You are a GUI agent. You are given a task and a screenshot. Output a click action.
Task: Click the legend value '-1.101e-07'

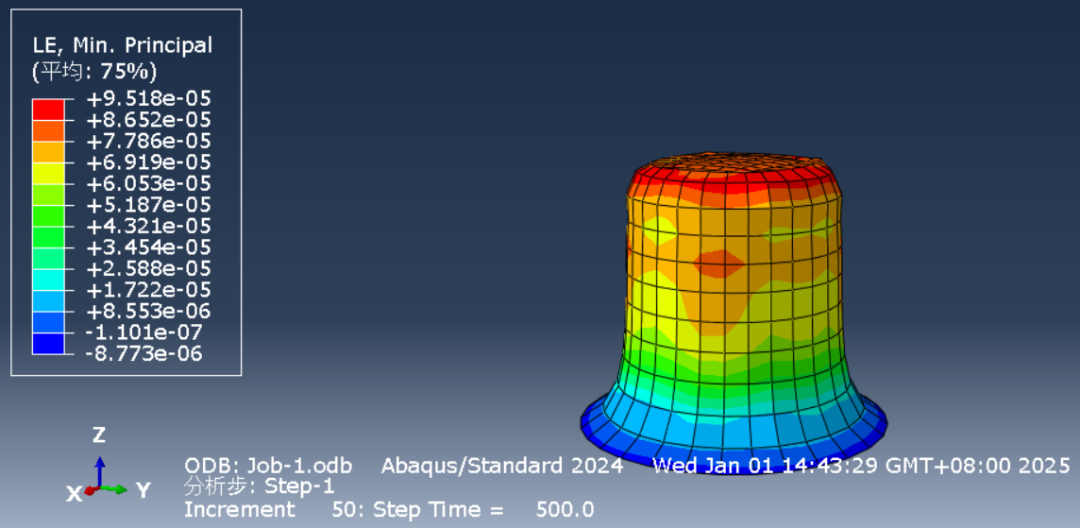coord(148,333)
